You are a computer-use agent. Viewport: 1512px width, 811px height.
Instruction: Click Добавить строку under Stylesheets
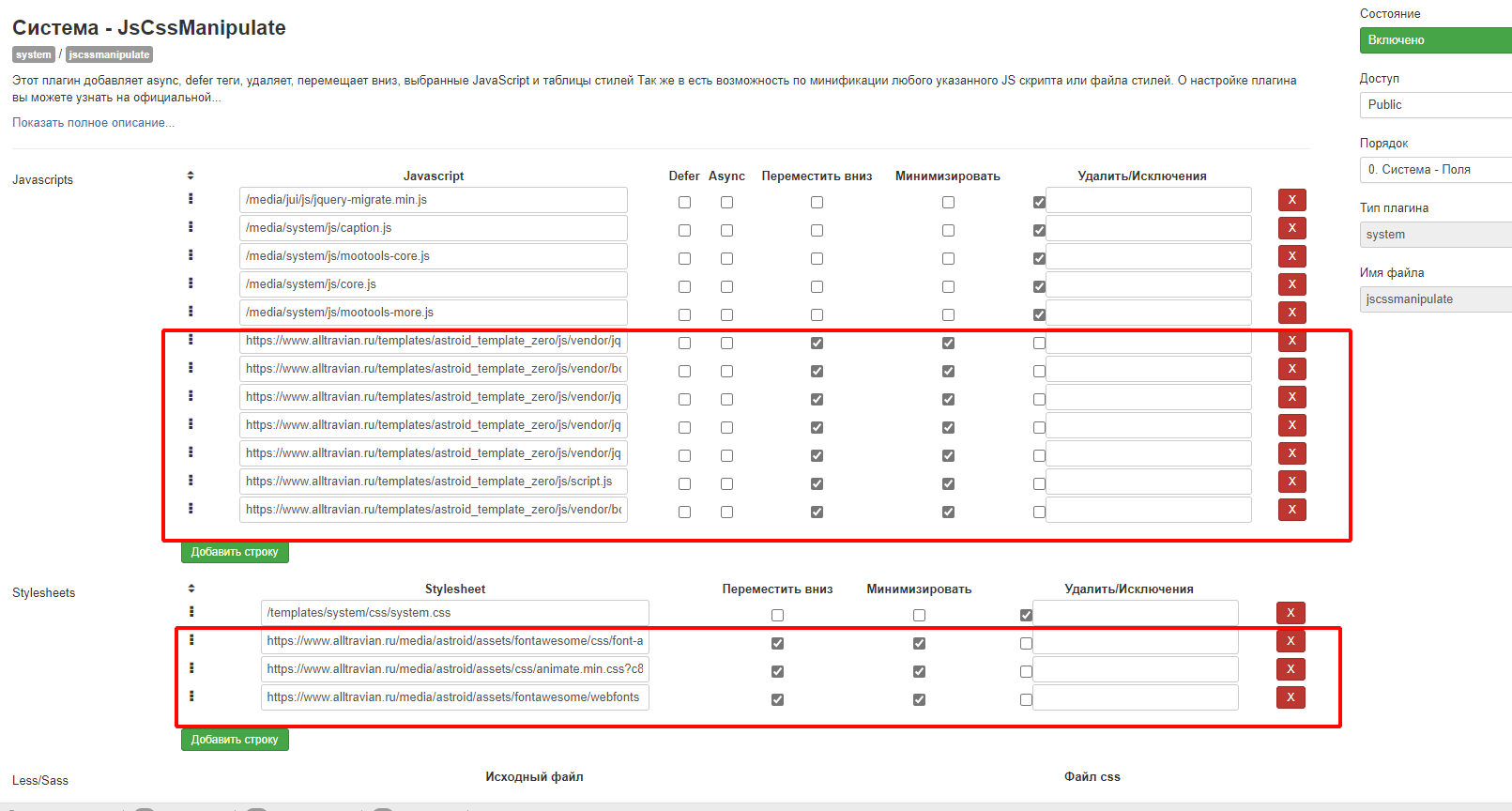[x=235, y=740]
